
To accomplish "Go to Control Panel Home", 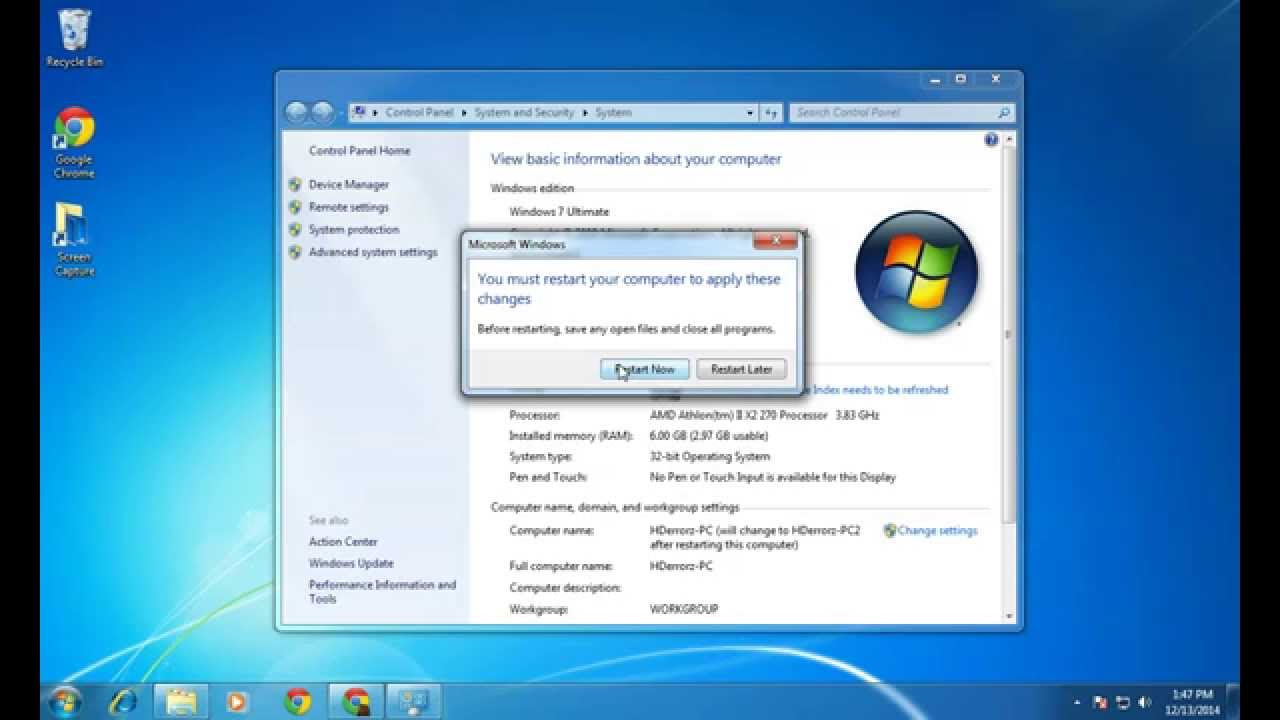I will pyautogui.click(x=359, y=151).
